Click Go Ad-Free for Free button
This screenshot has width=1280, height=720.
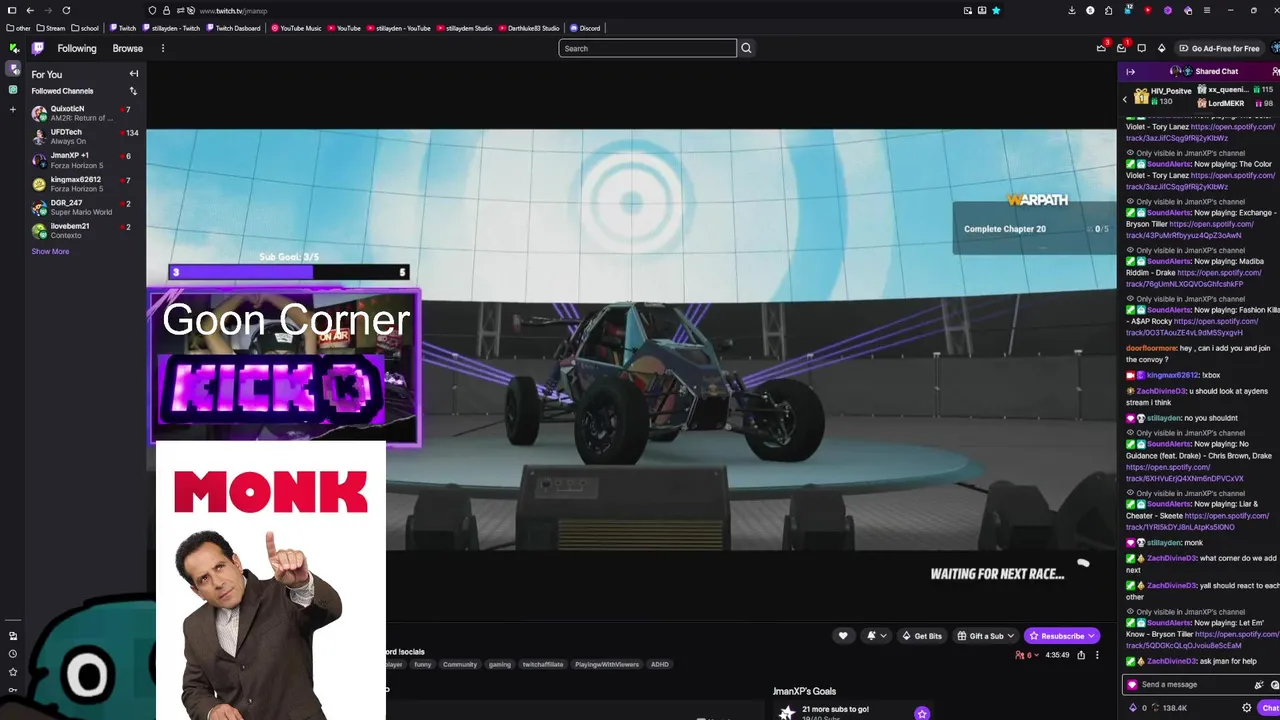(x=1219, y=48)
